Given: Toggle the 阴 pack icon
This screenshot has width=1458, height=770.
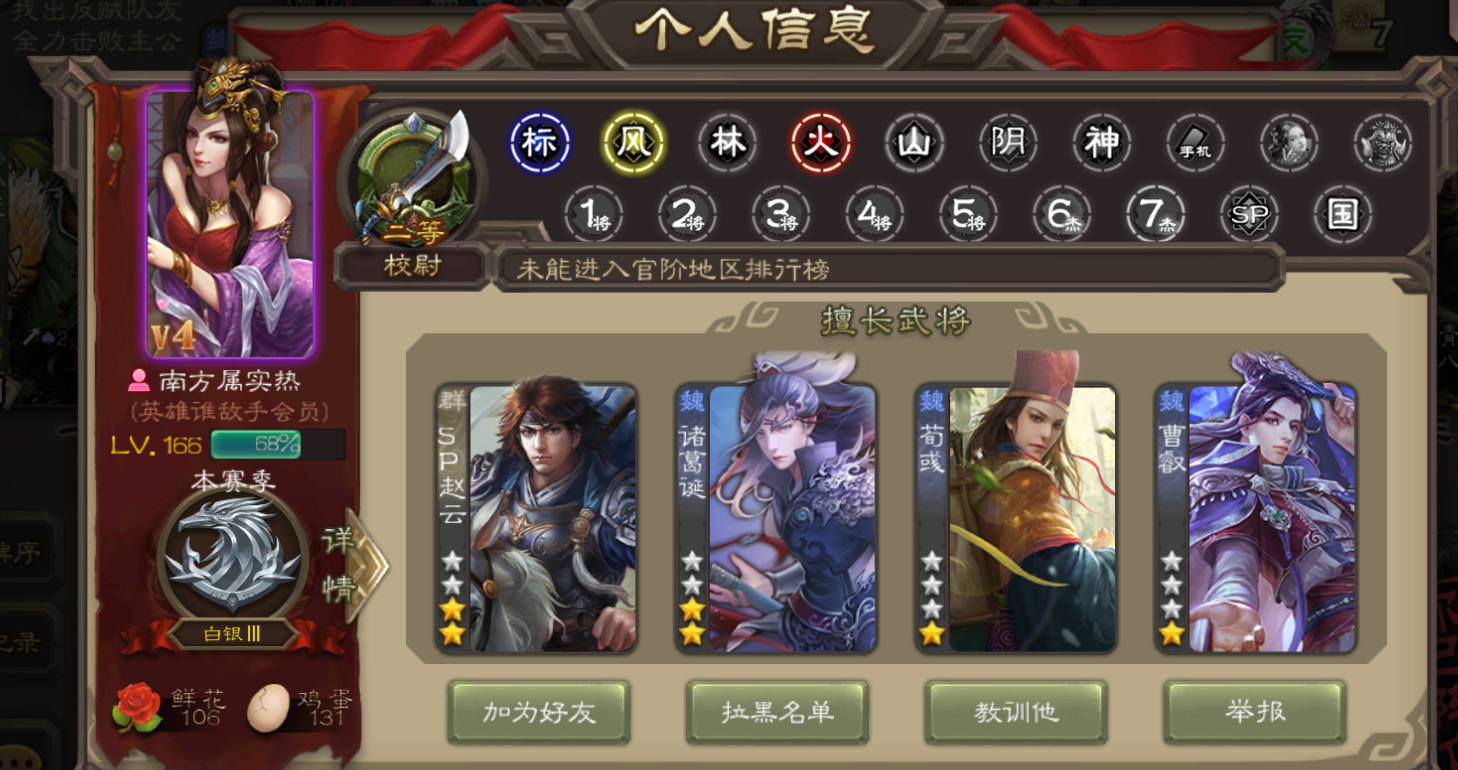Looking at the screenshot, I should [1008, 143].
